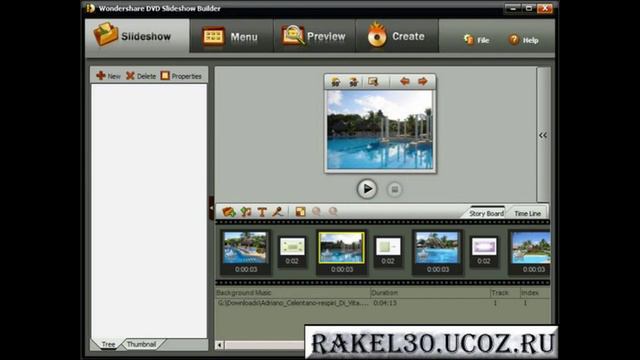
Task: Play the slideshow preview
Action: point(367,189)
